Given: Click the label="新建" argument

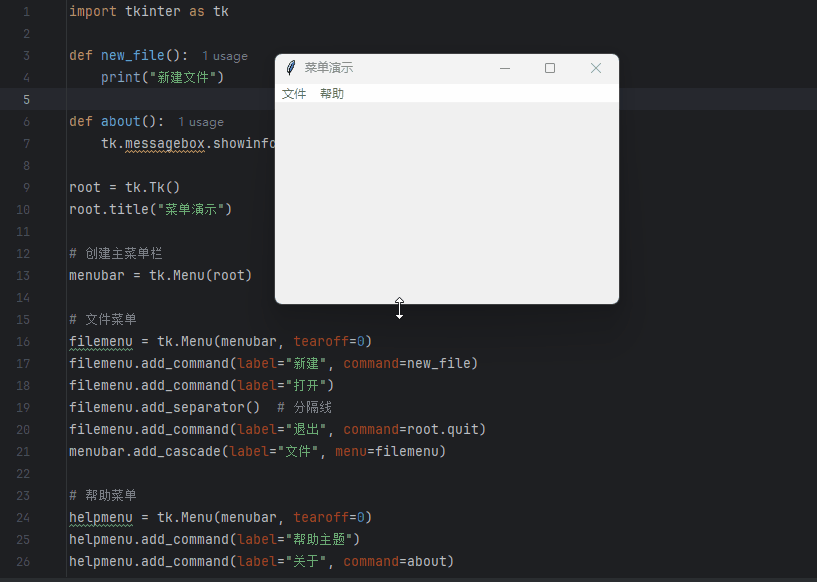Looking at the screenshot, I should 282,364.
